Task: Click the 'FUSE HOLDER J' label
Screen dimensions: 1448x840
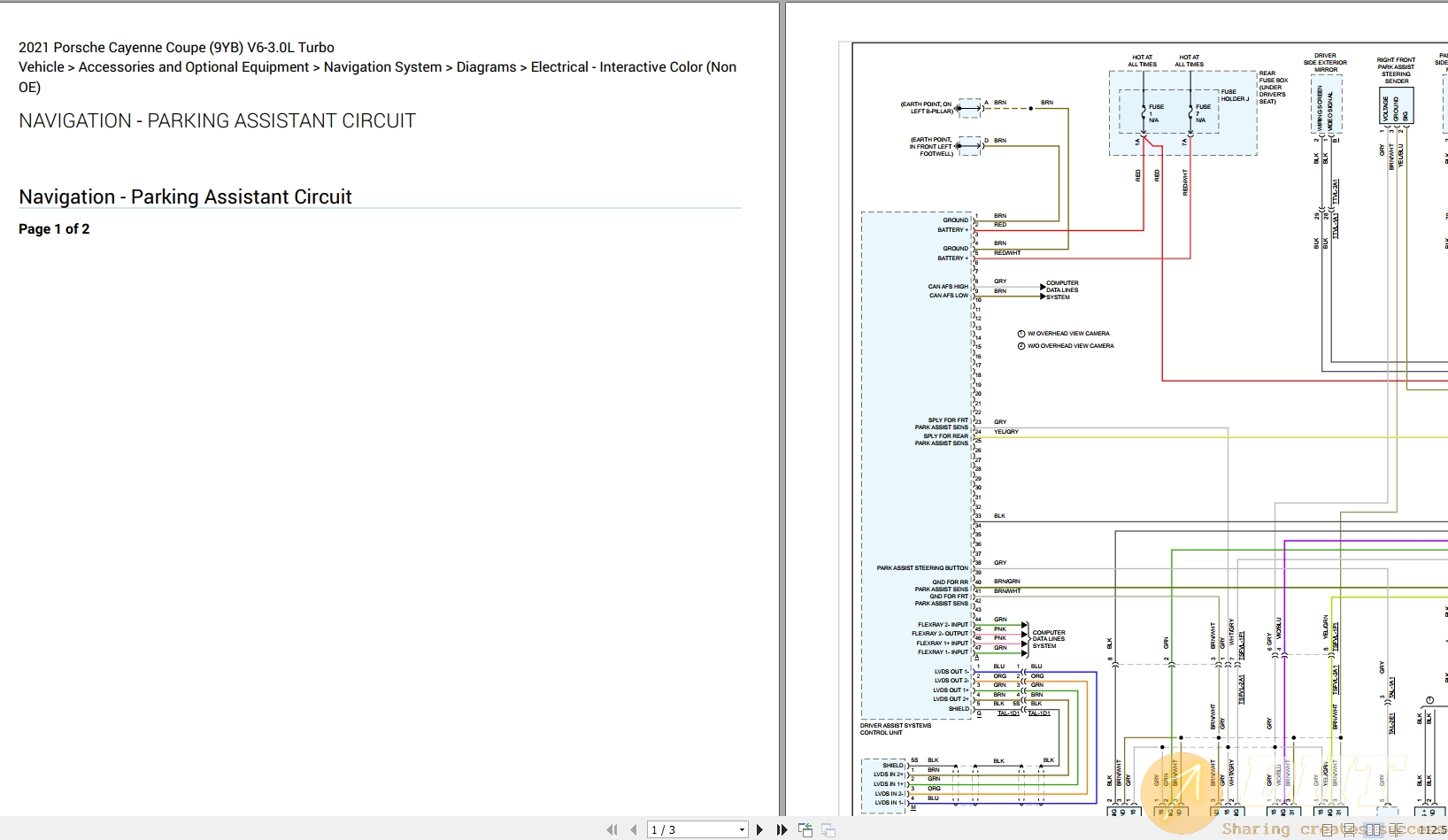Action: click(1235, 95)
